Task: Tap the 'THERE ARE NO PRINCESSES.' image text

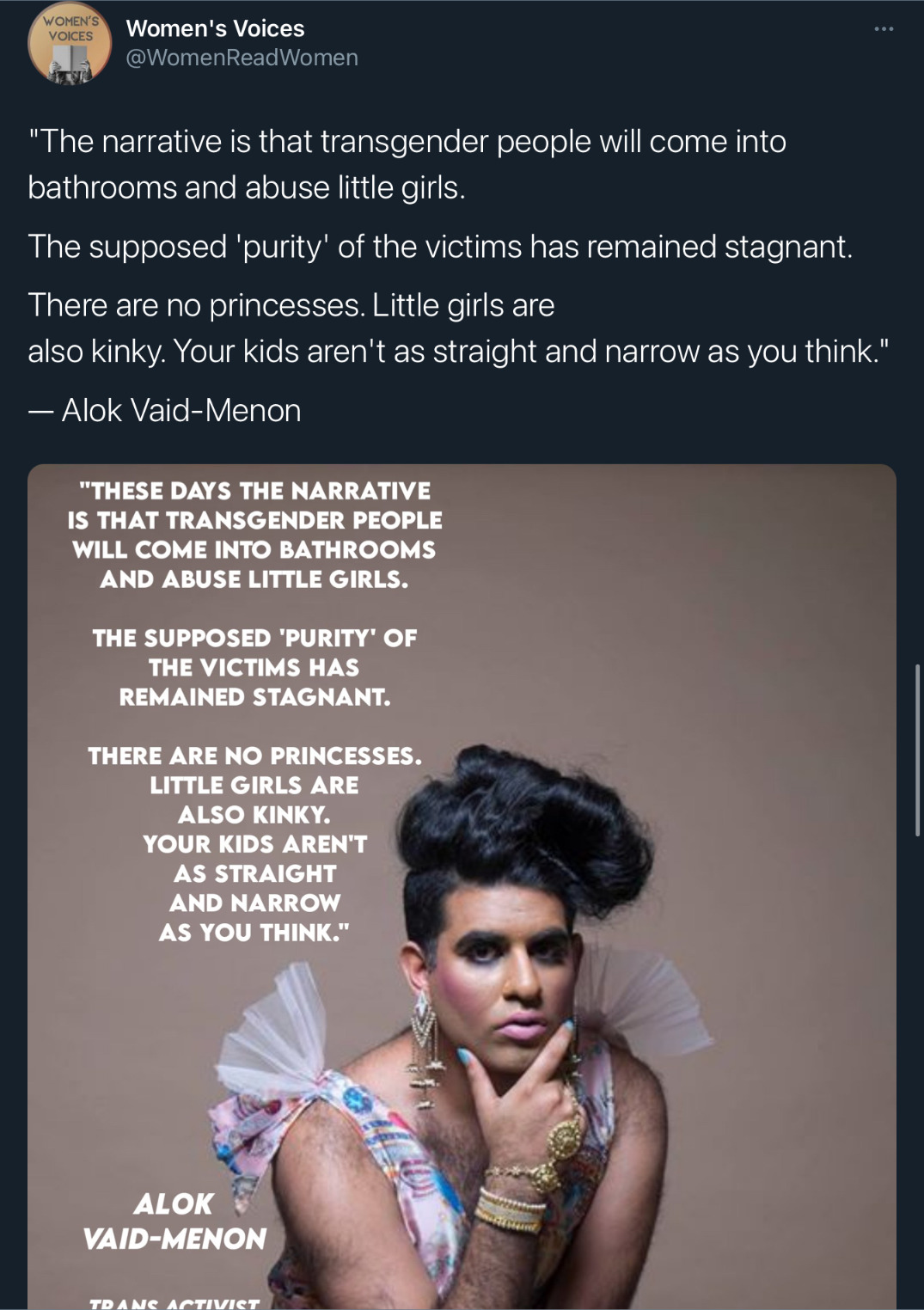Action: click(255, 756)
